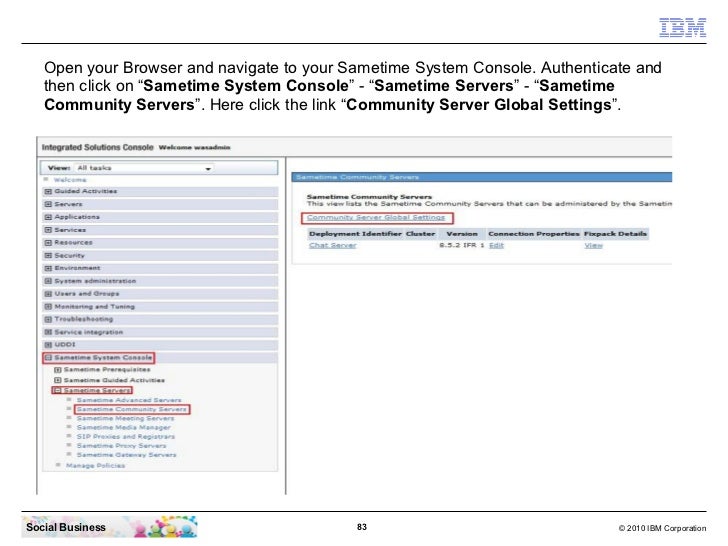Click the 2010 IBM Corporation copyright text
Screen dimensions: 728x546
662,528
